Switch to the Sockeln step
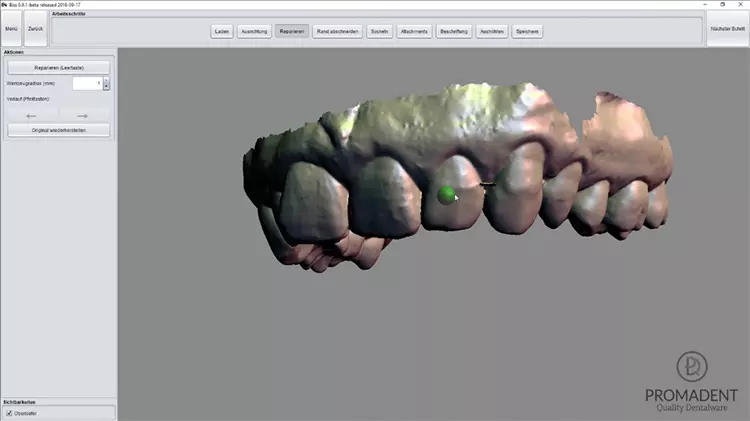 click(379, 32)
